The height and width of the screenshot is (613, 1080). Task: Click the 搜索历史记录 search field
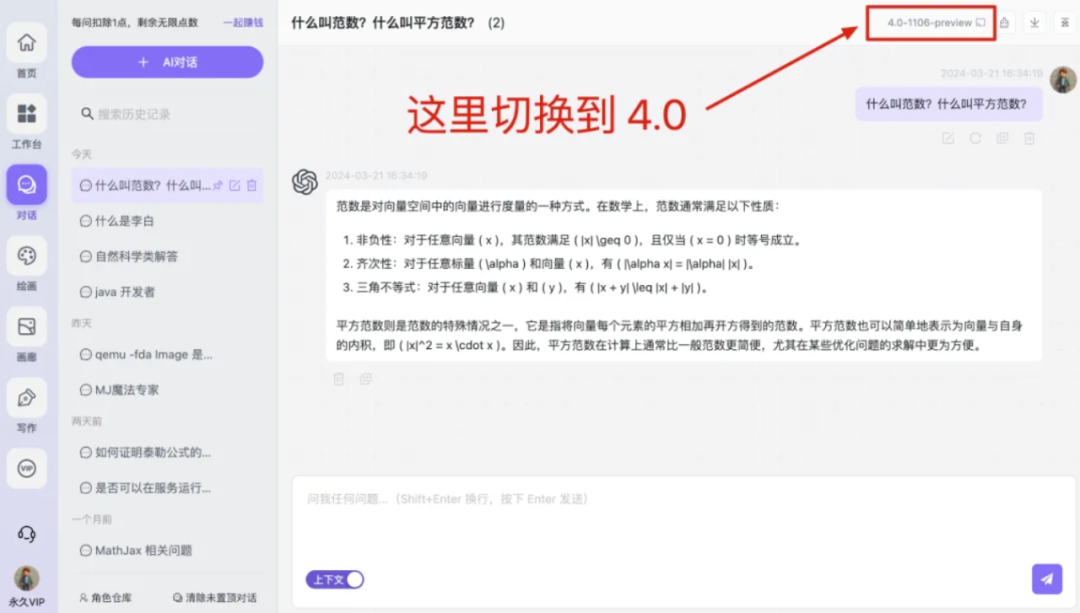(x=167, y=114)
